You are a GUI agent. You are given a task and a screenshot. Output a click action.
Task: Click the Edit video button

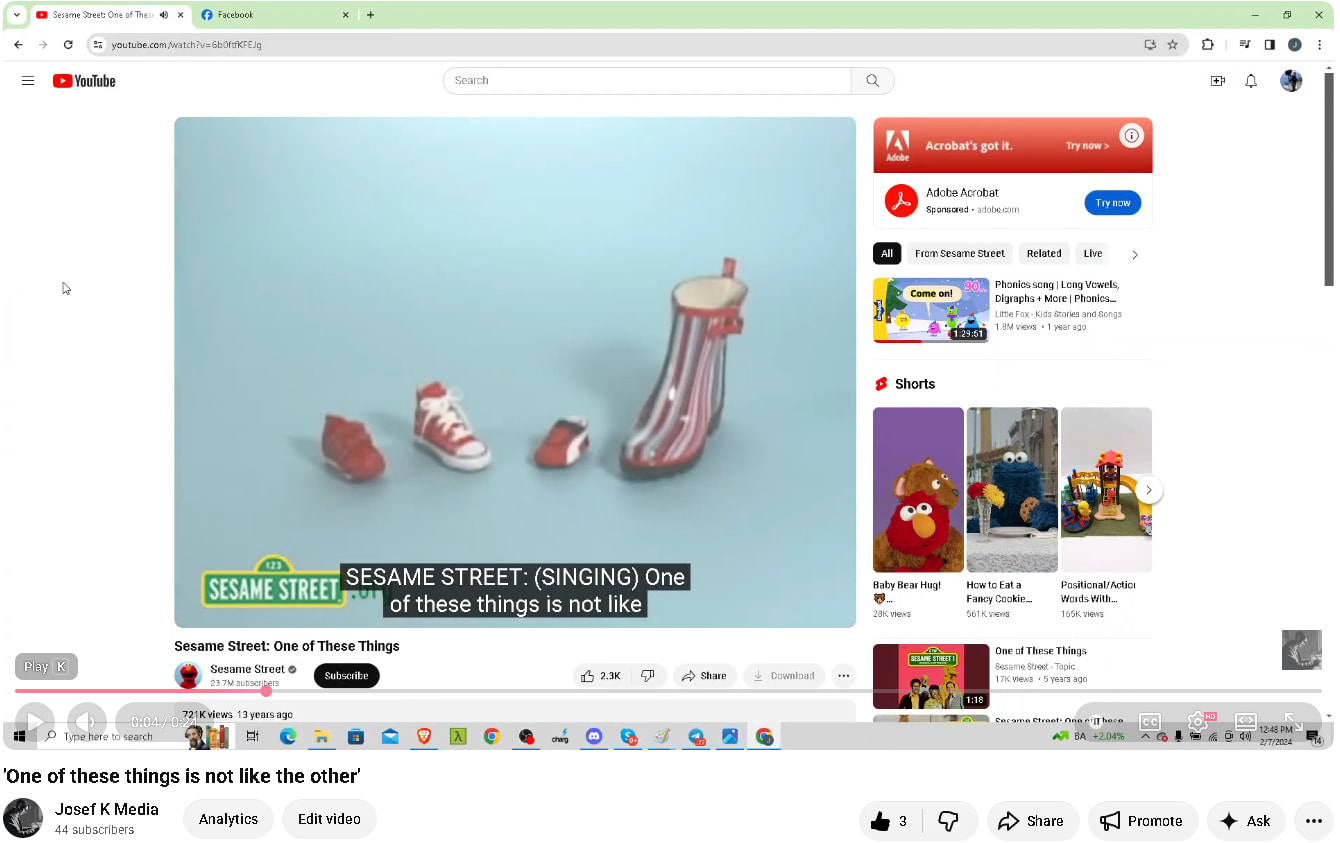(x=329, y=819)
